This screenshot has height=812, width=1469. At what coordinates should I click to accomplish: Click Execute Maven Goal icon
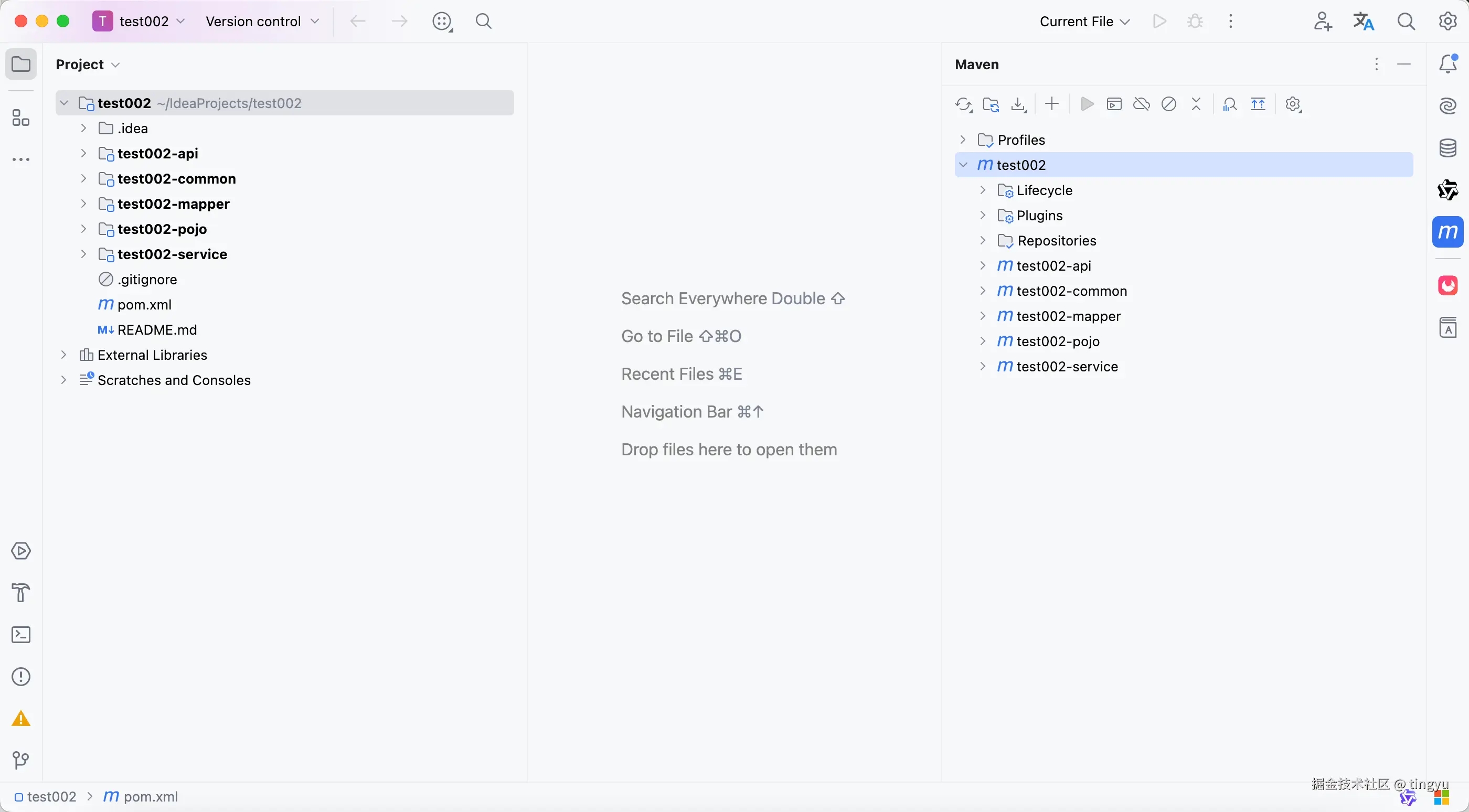click(x=1114, y=105)
